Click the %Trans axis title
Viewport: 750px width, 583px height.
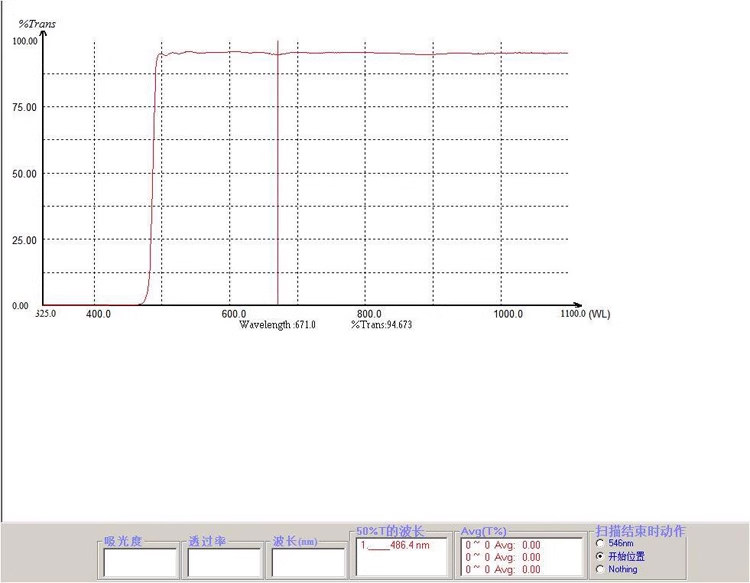click(37, 24)
